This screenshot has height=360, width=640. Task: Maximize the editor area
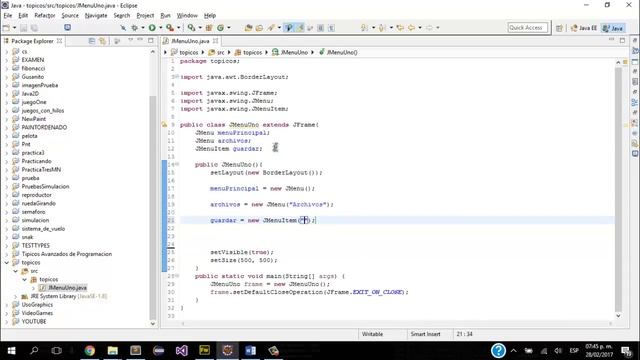coord(622,40)
